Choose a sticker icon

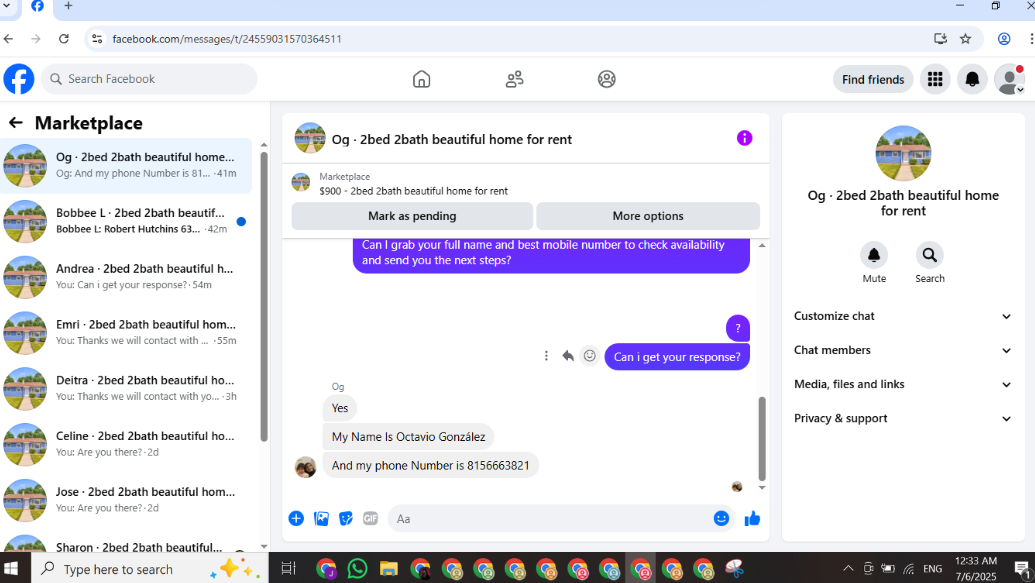[346, 519]
